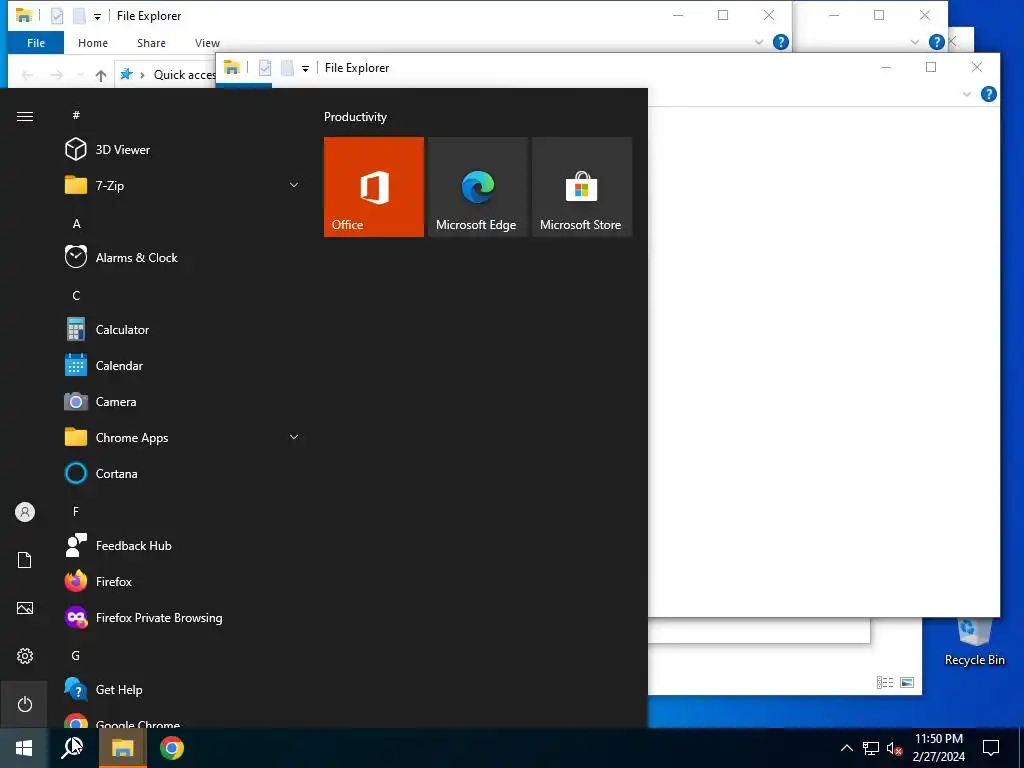Open the Recycle Bin on the desktop
This screenshot has height=768, width=1024.
(974, 643)
